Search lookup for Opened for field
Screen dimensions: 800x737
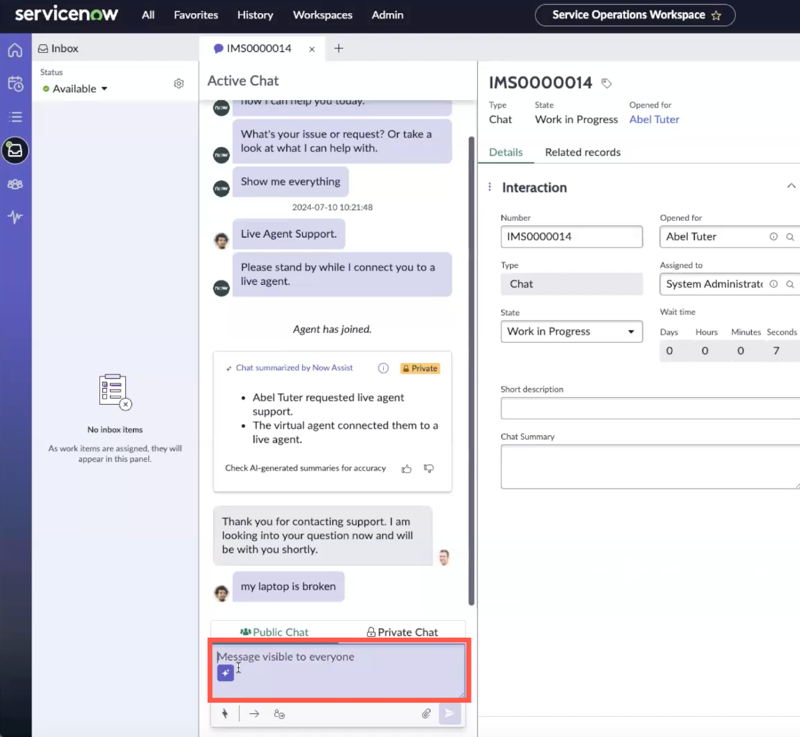790,237
